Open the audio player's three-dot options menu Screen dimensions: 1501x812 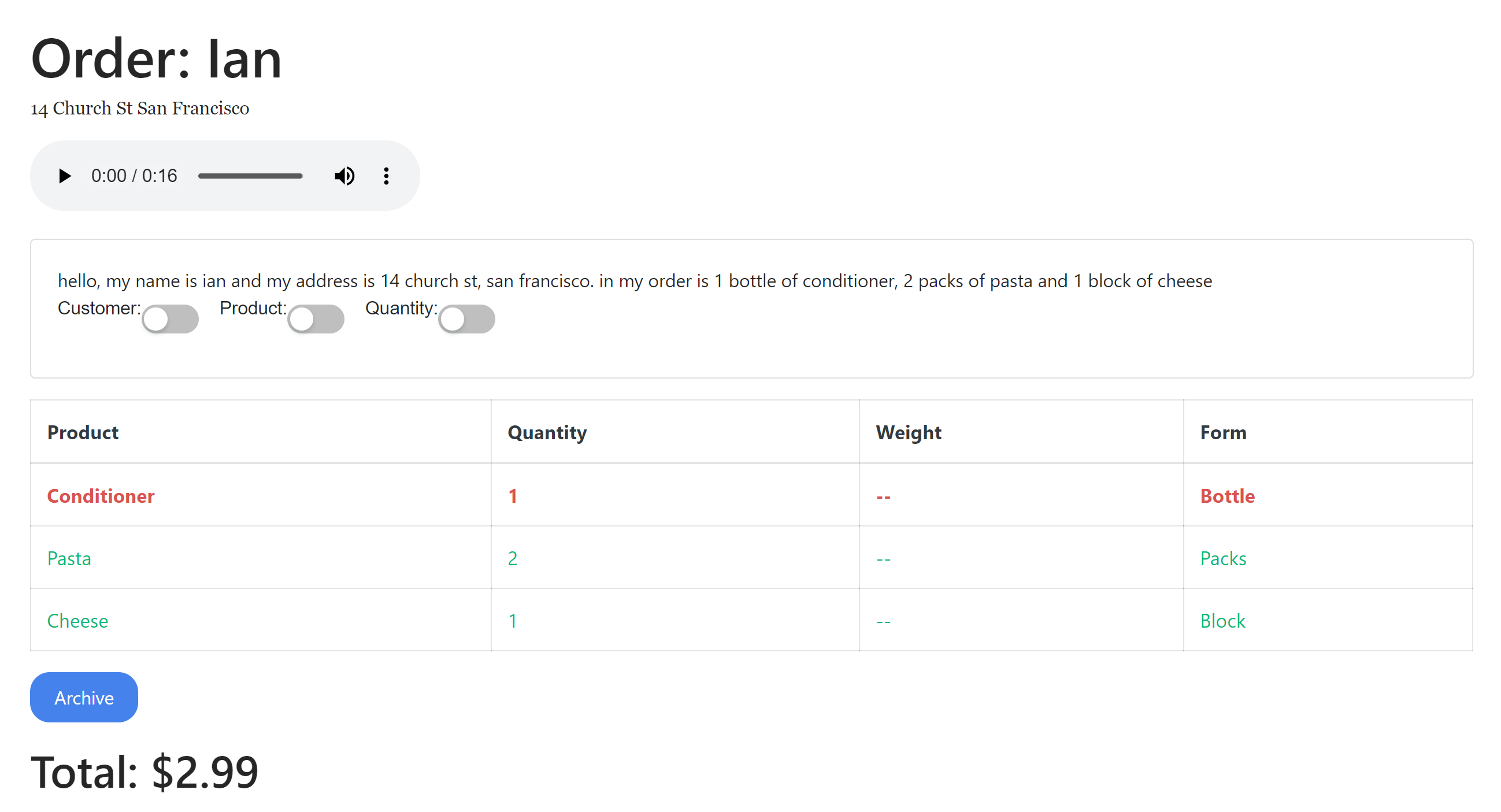pos(386,176)
